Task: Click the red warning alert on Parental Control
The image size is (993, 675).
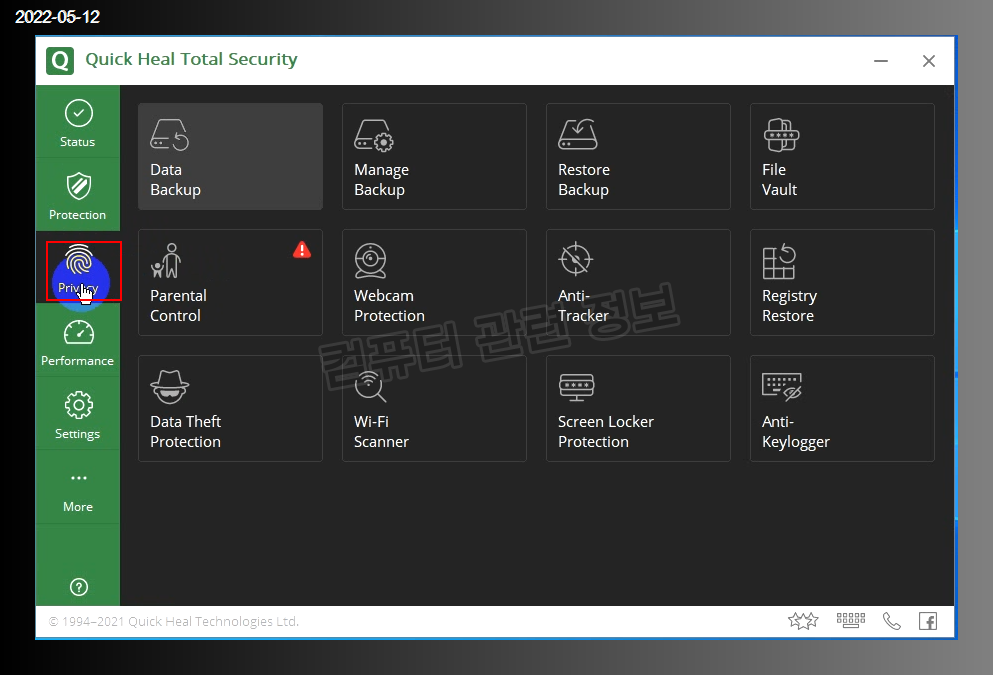Action: point(302,250)
